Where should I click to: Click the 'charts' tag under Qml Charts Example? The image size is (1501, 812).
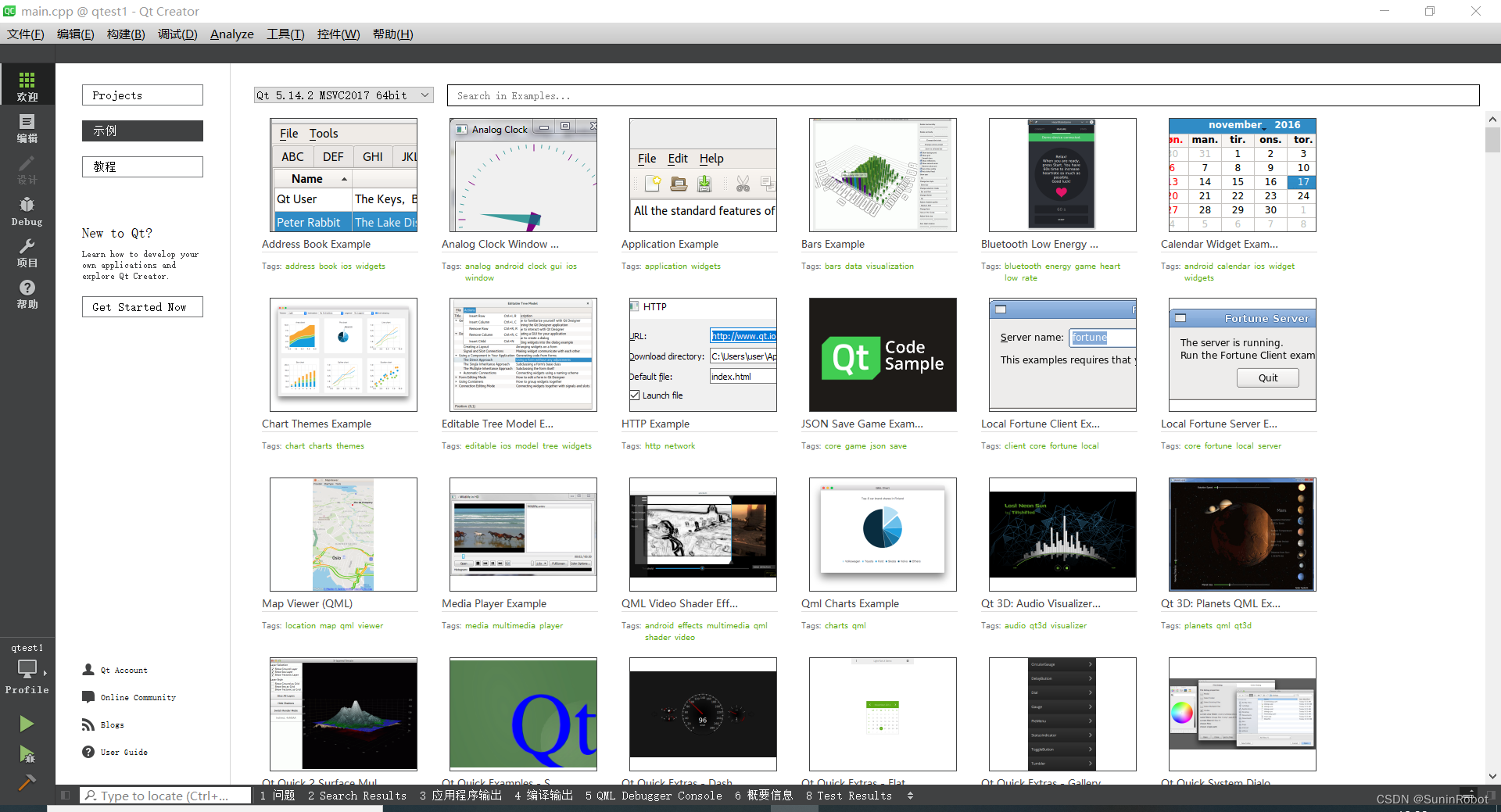(x=836, y=626)
